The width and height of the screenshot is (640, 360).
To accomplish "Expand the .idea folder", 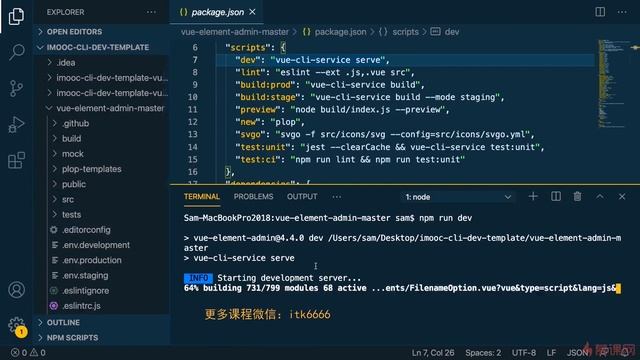I will click(101, 62).
